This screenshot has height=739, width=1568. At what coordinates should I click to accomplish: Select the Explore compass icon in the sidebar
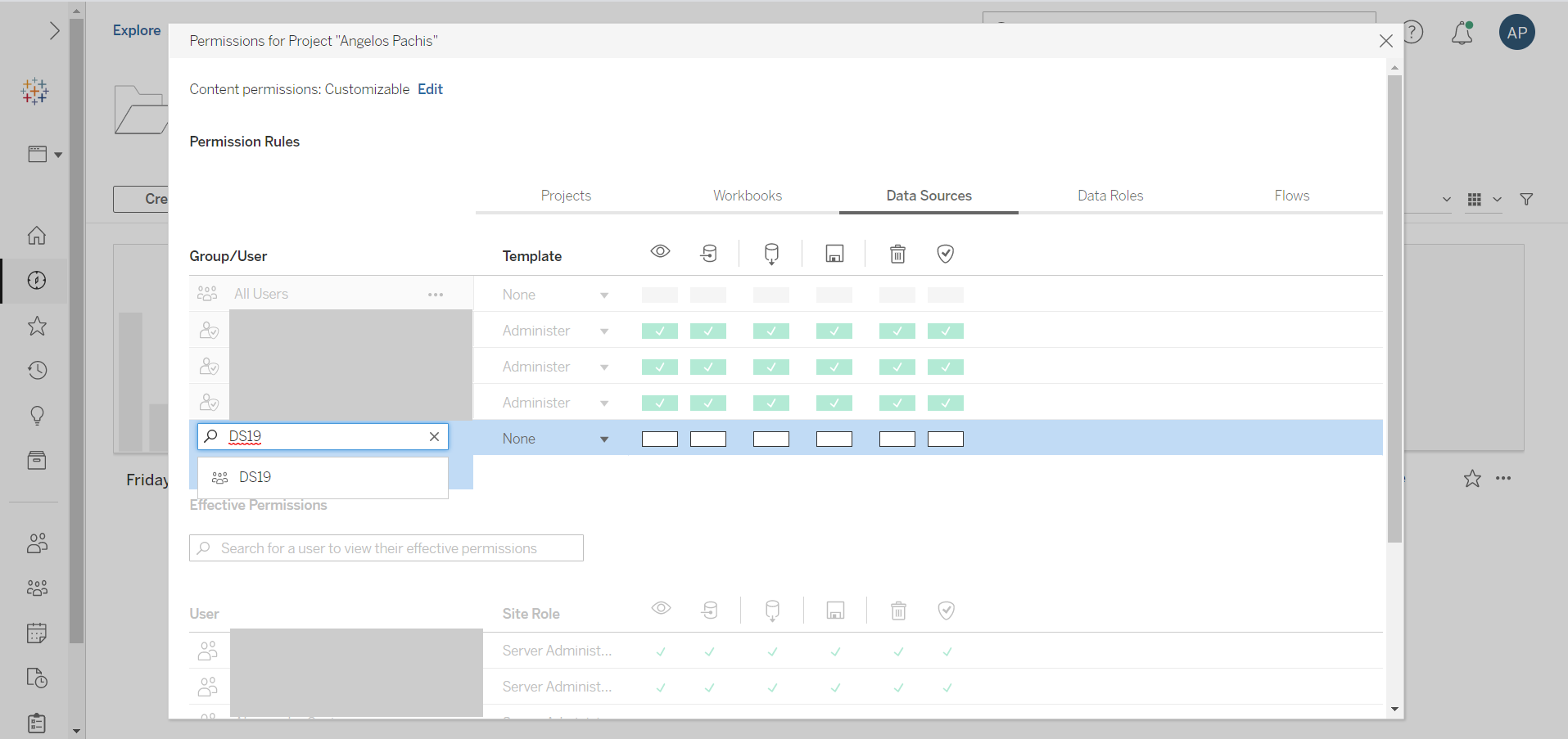pos(36,281)
